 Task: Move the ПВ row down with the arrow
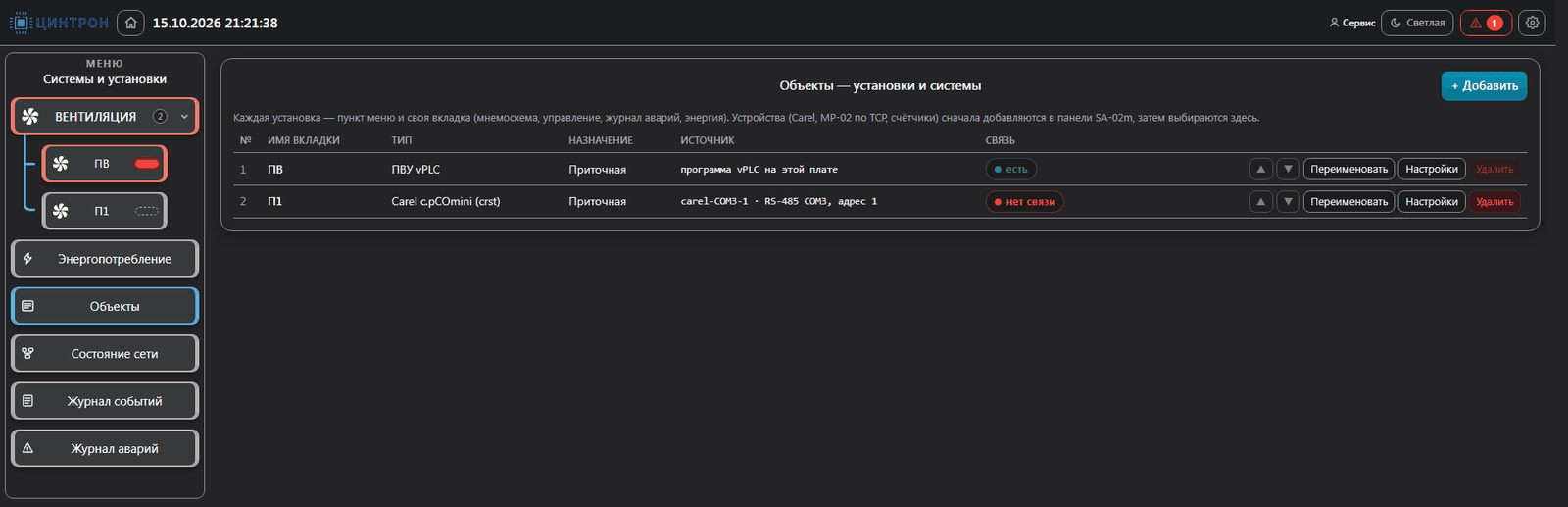tap(1288, 169)
